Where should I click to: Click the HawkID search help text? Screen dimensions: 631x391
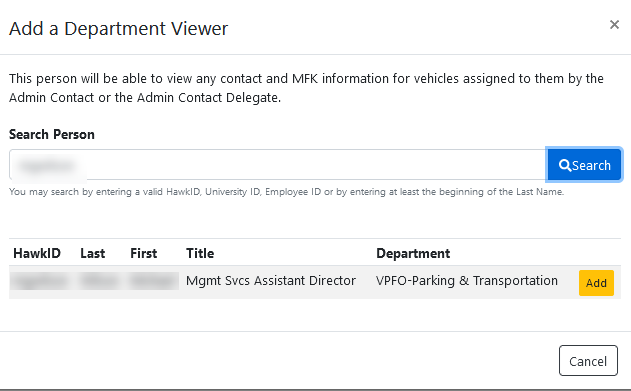(x=287, y=192)
